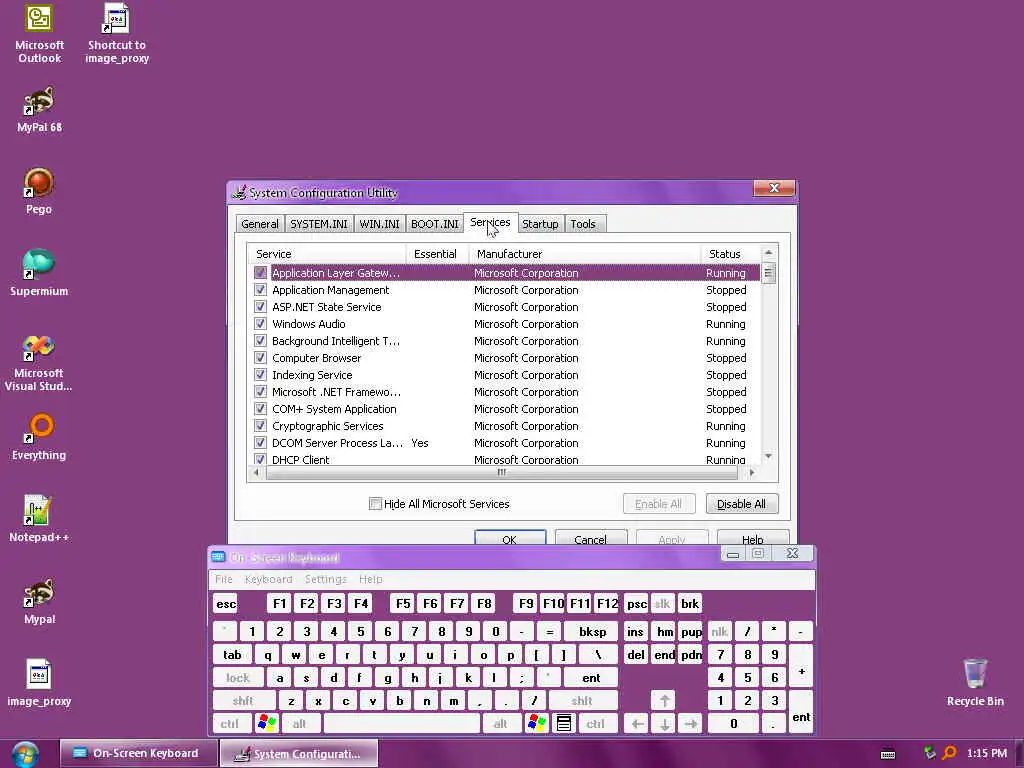Screen dimensions: 1024x768
Task: Uncheck Computer Browser service checkbox
Action: click(x=260, y=357)
